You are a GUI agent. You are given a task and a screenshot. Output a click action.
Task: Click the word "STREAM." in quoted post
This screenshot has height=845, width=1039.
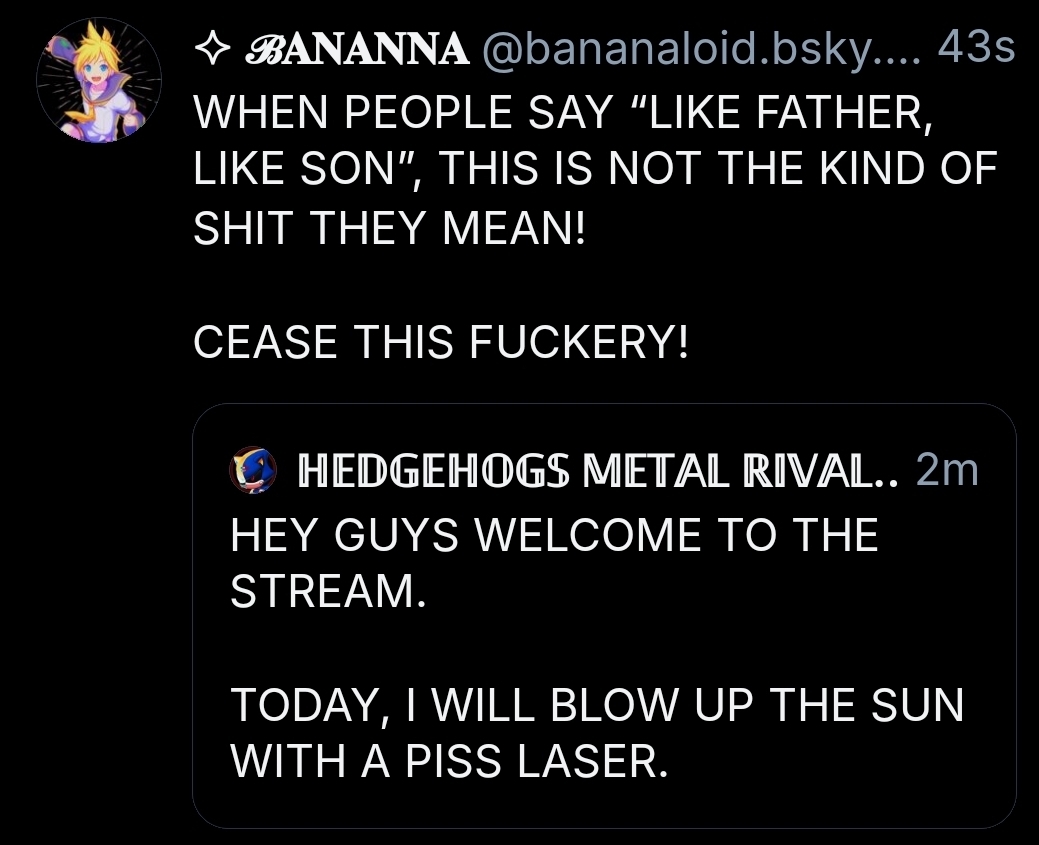[329, 592]
